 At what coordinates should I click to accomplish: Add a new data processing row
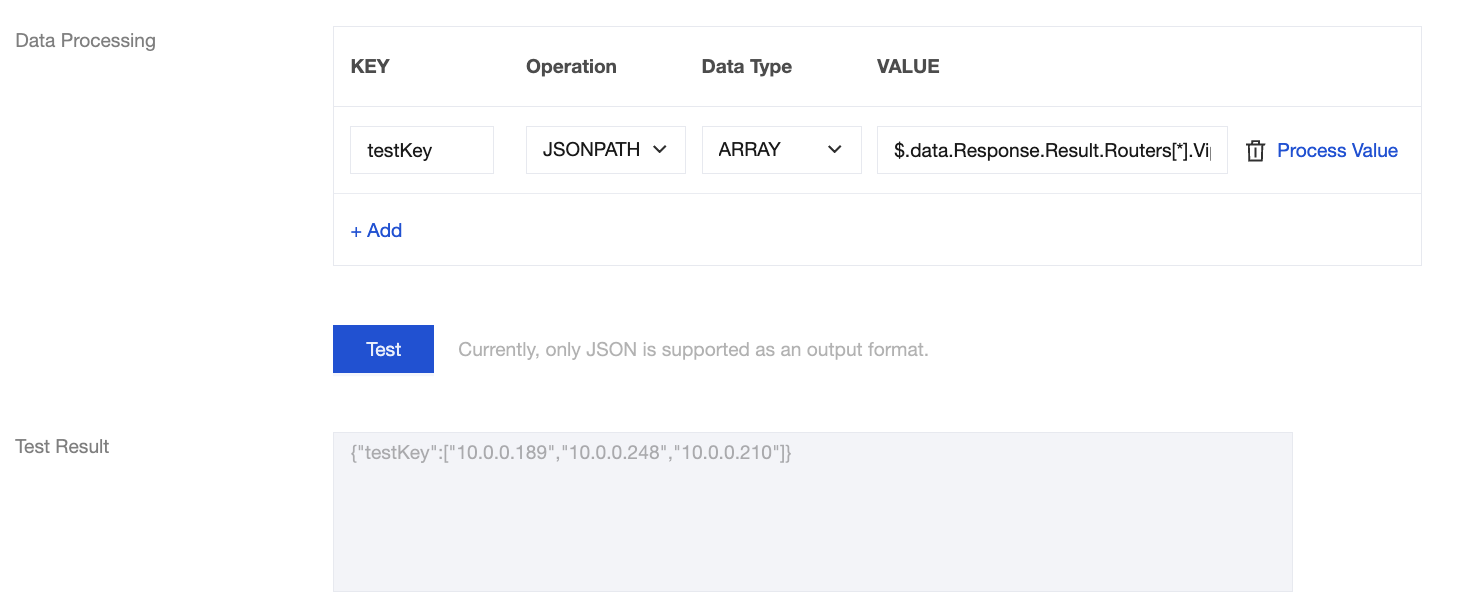point(377,231)
